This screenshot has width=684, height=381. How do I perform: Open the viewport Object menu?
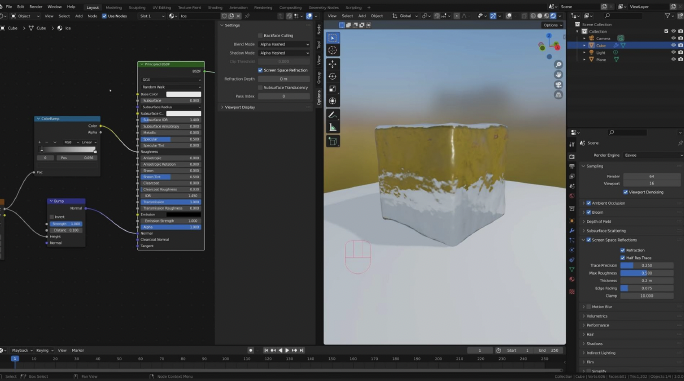tap(376, 16)
